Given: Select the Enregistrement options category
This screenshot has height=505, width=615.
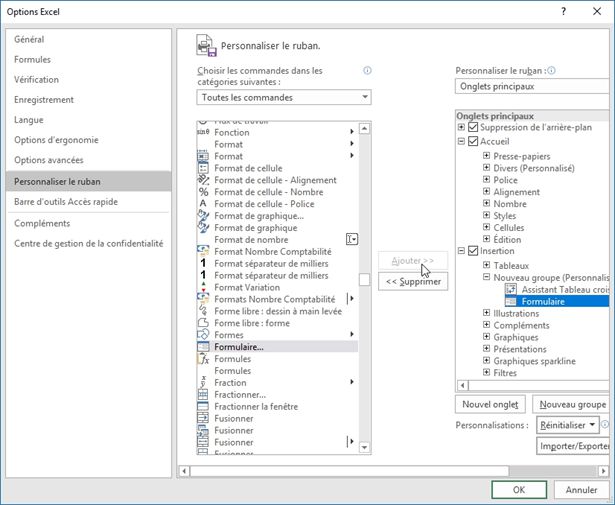Looking at the screenshot, I should click(x=89, y=100).
